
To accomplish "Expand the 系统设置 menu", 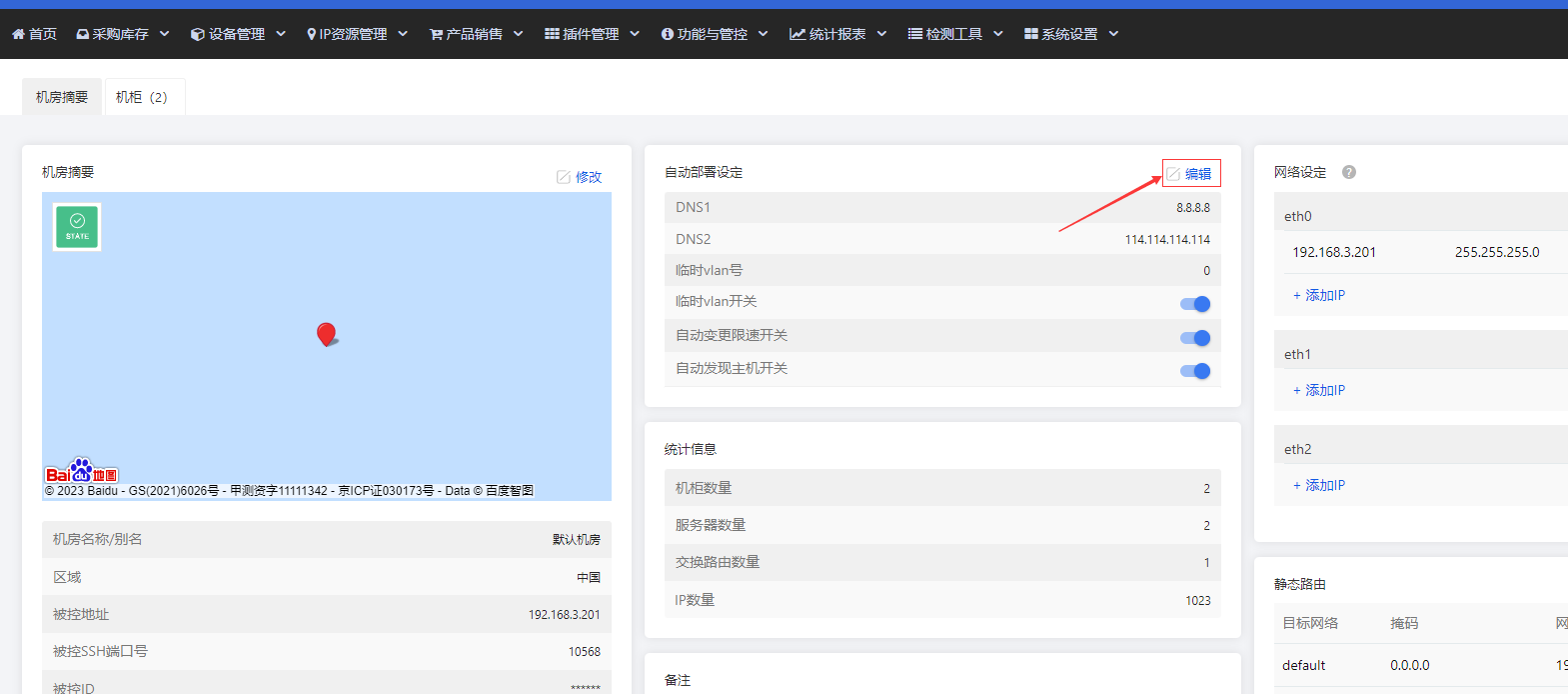I will point(1071,34).
